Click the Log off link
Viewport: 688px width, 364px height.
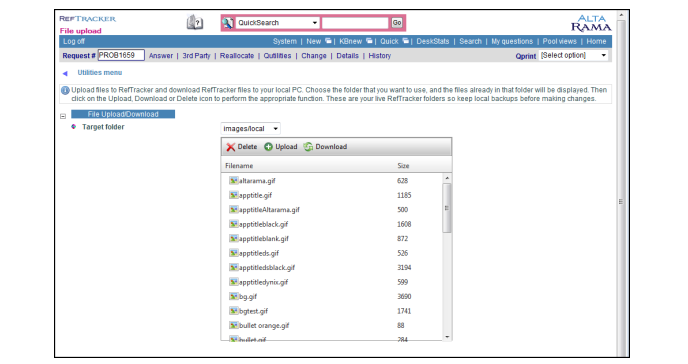pyautogui.click(x=74, y=41)
